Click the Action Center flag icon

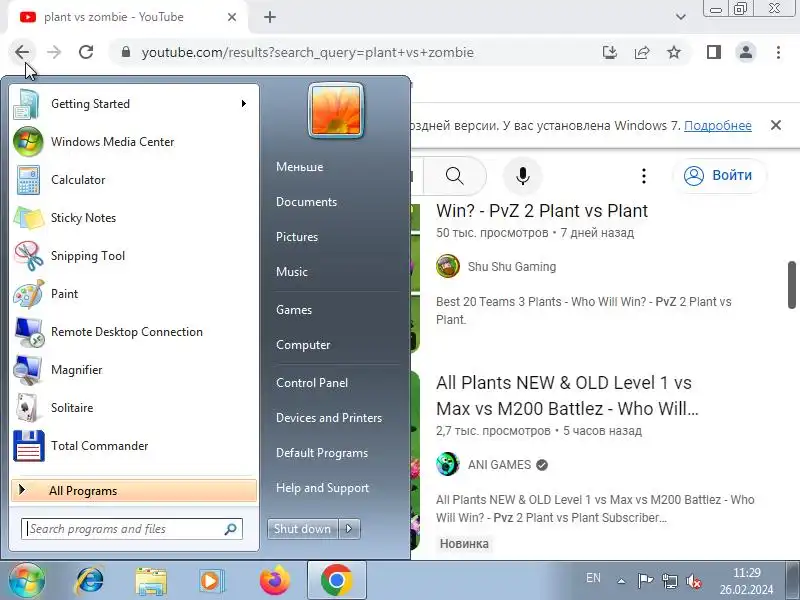coord(645,581)
